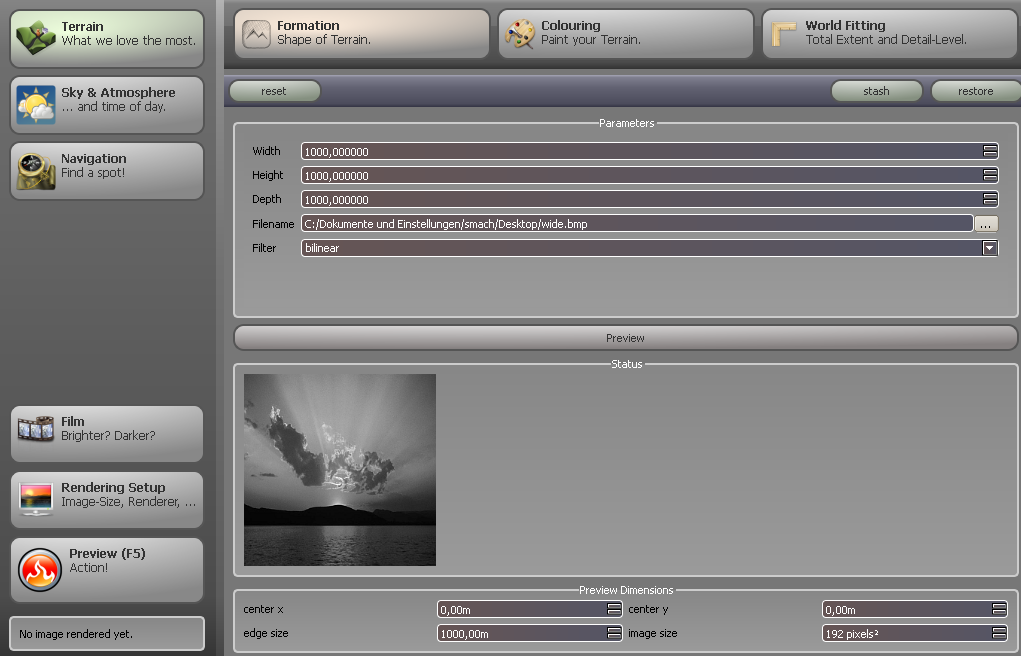1021x656 pixels.
Task: Open the Rendering Setup section label
Action: pyautogui.click(x=113, y=487)
